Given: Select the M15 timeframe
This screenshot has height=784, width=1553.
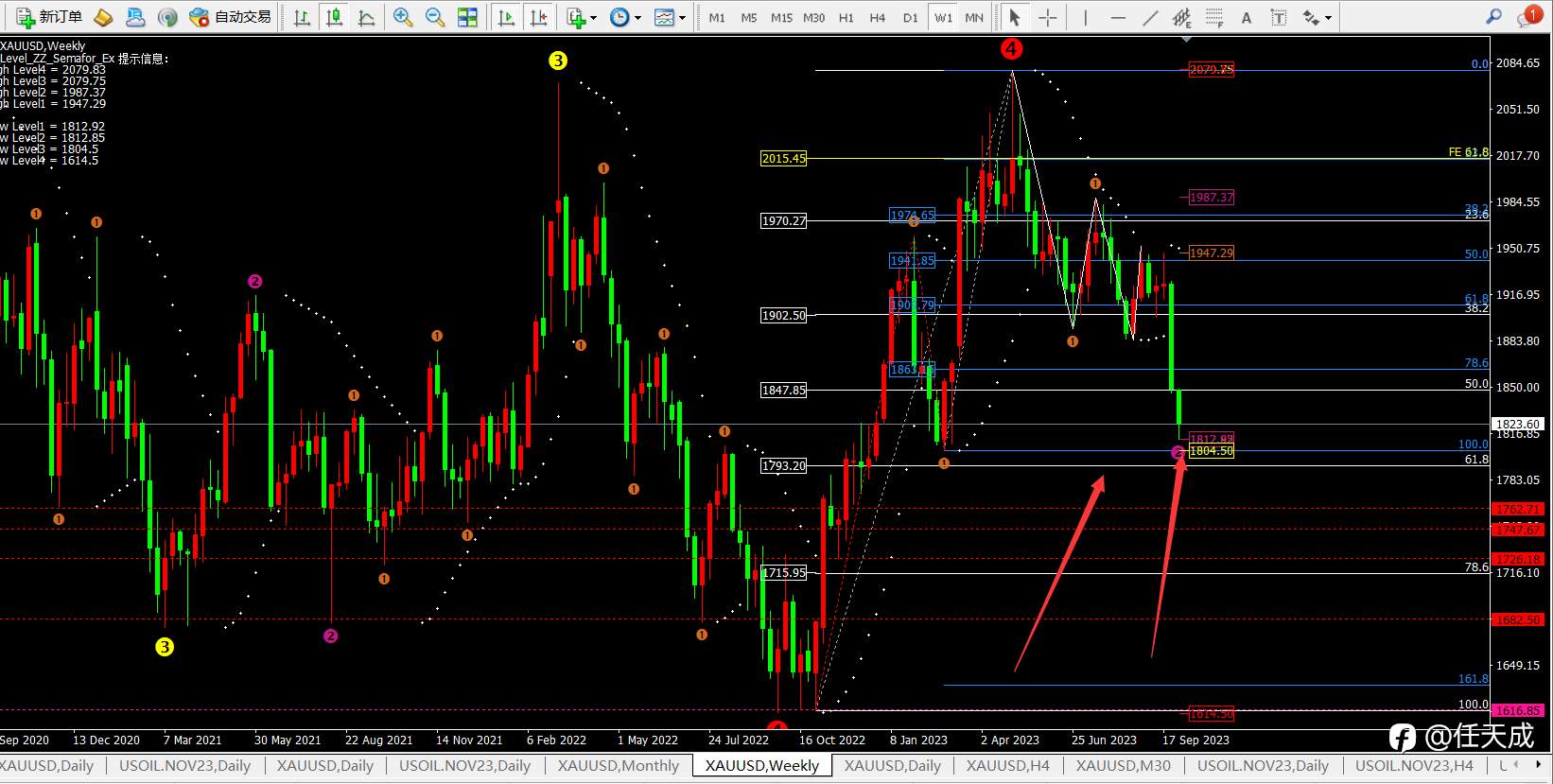Looking at the screenshot, I should [781, 17].
